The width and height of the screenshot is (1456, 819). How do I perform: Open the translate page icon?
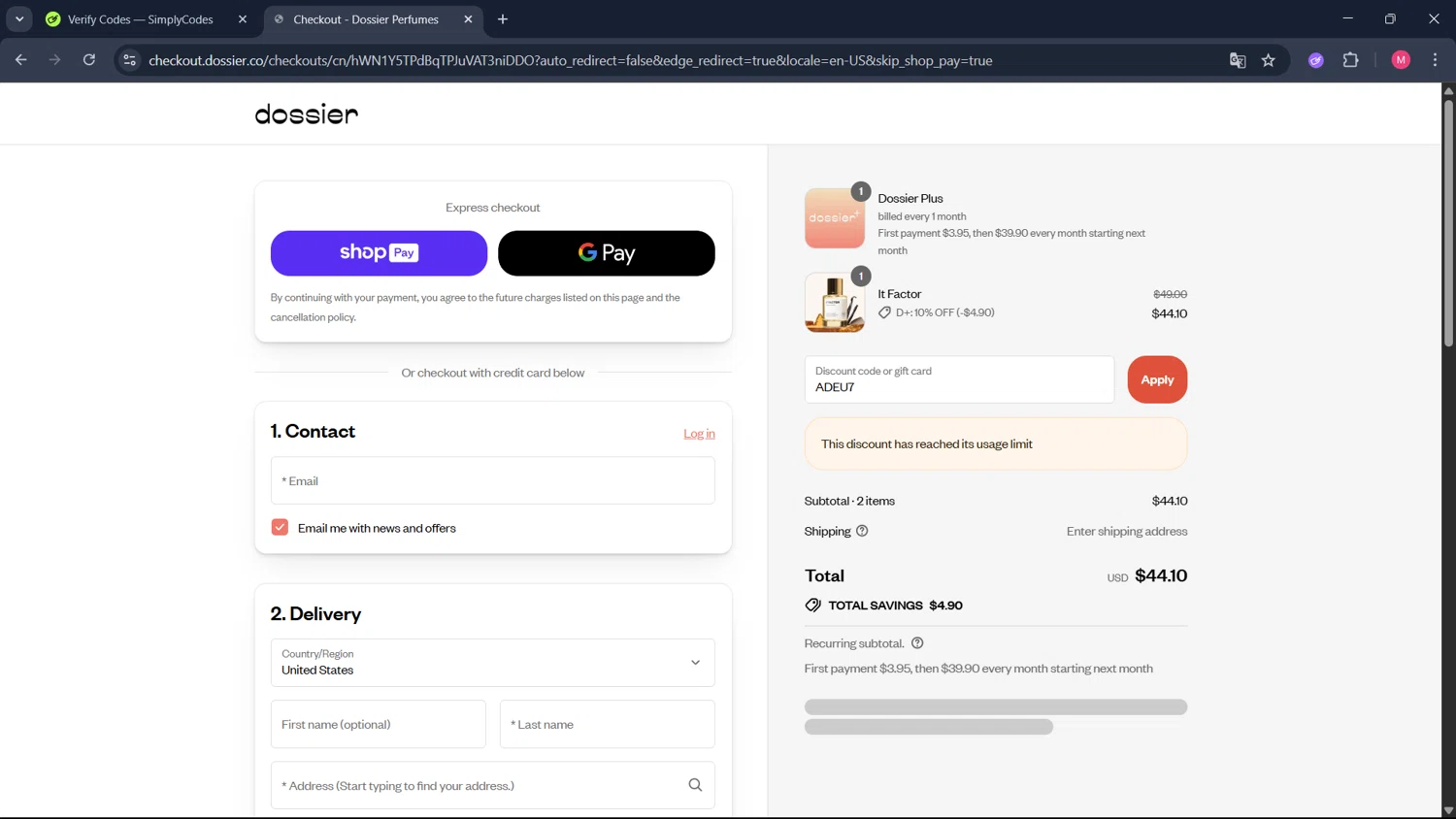point(1238,60)
